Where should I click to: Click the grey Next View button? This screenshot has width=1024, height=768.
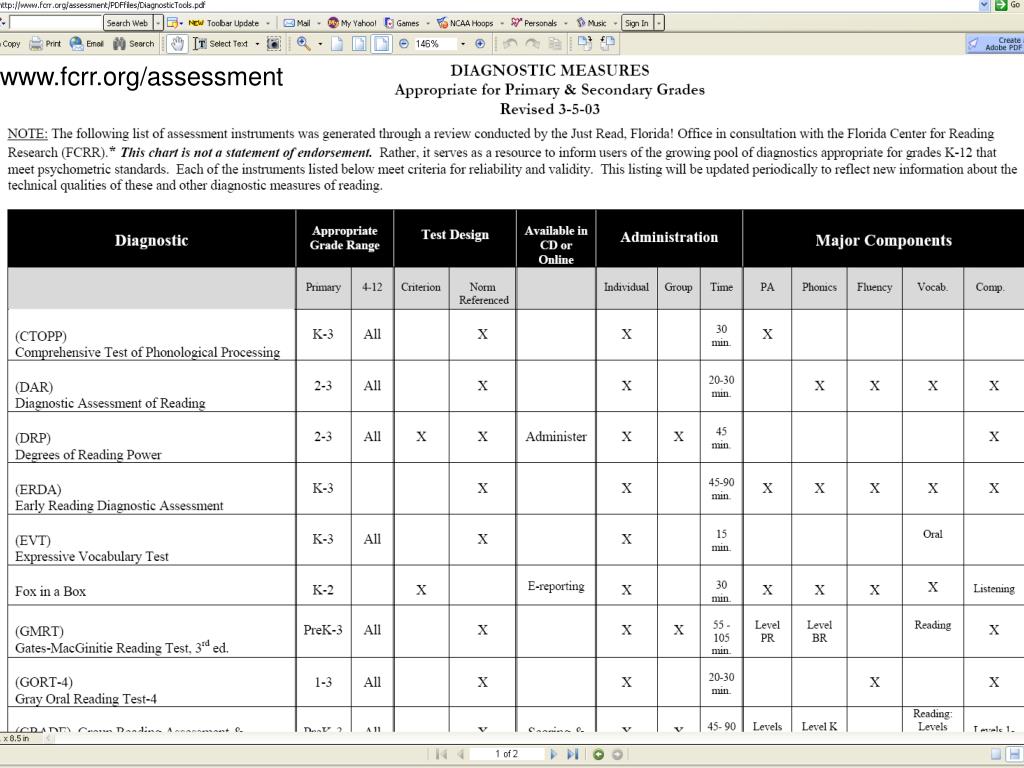(617, 754)
